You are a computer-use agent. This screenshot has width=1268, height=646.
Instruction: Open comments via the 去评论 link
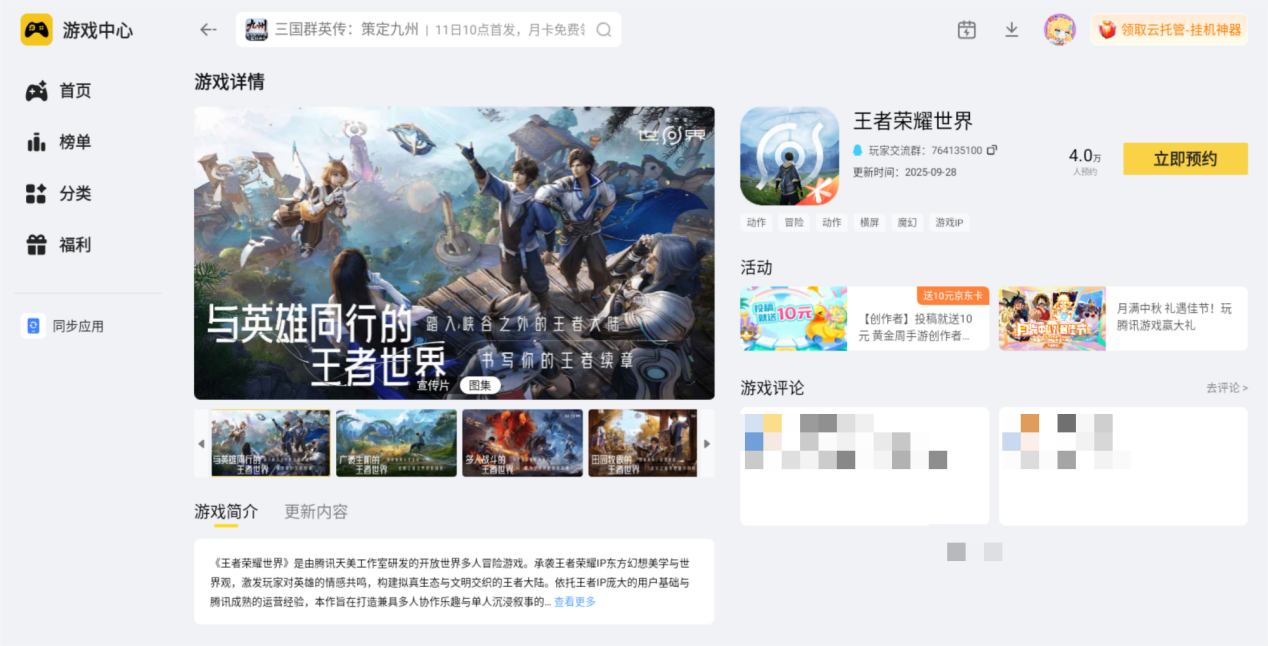1226,387
